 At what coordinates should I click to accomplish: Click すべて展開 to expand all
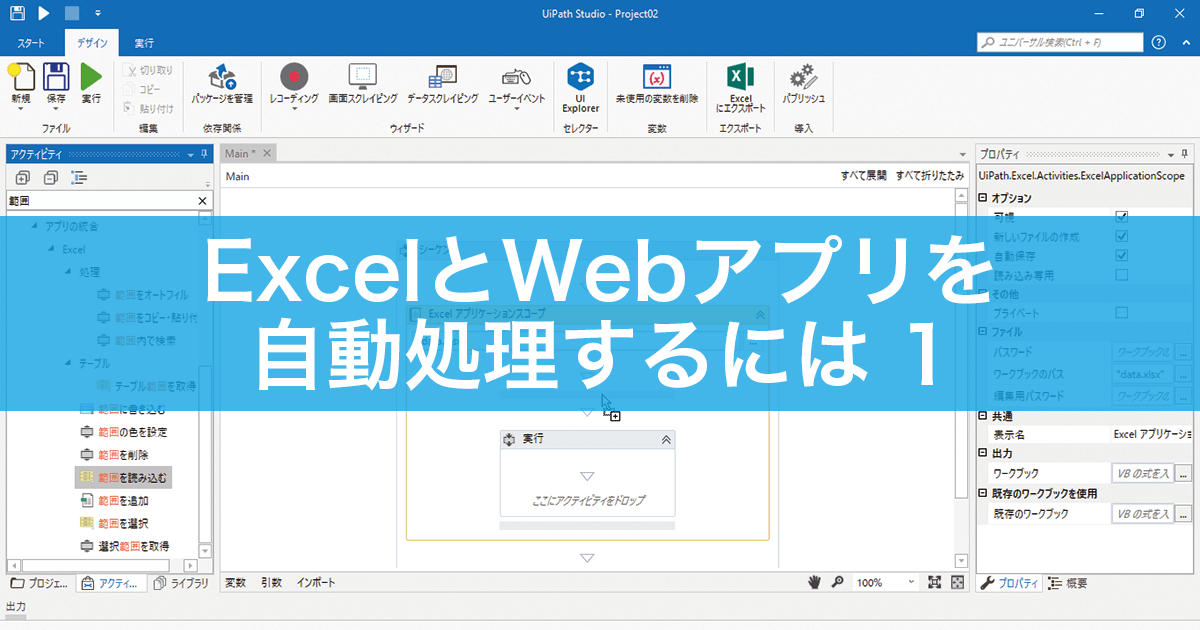click(863, 175)
